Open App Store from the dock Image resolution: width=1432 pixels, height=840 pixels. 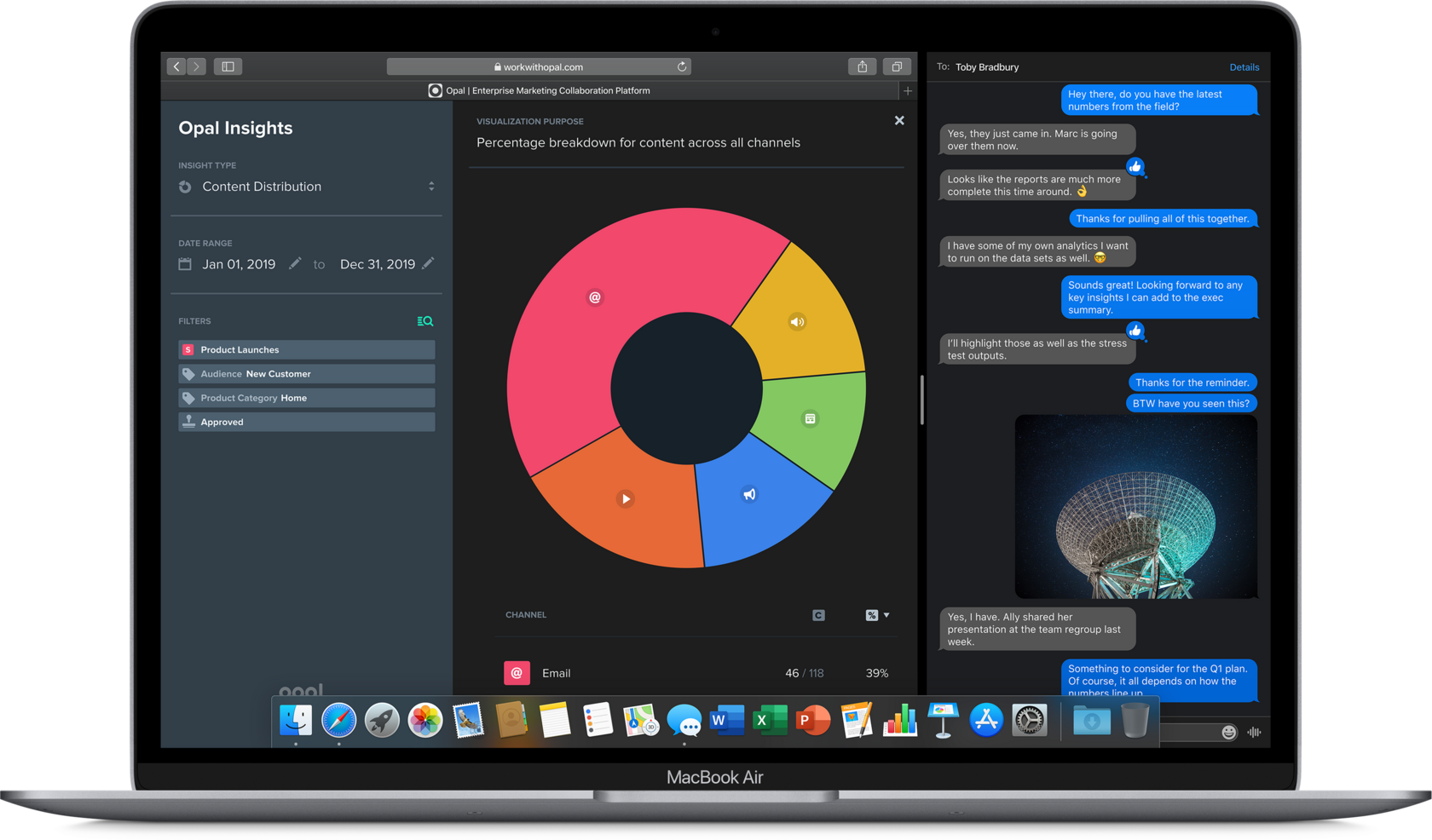(986, 721)
